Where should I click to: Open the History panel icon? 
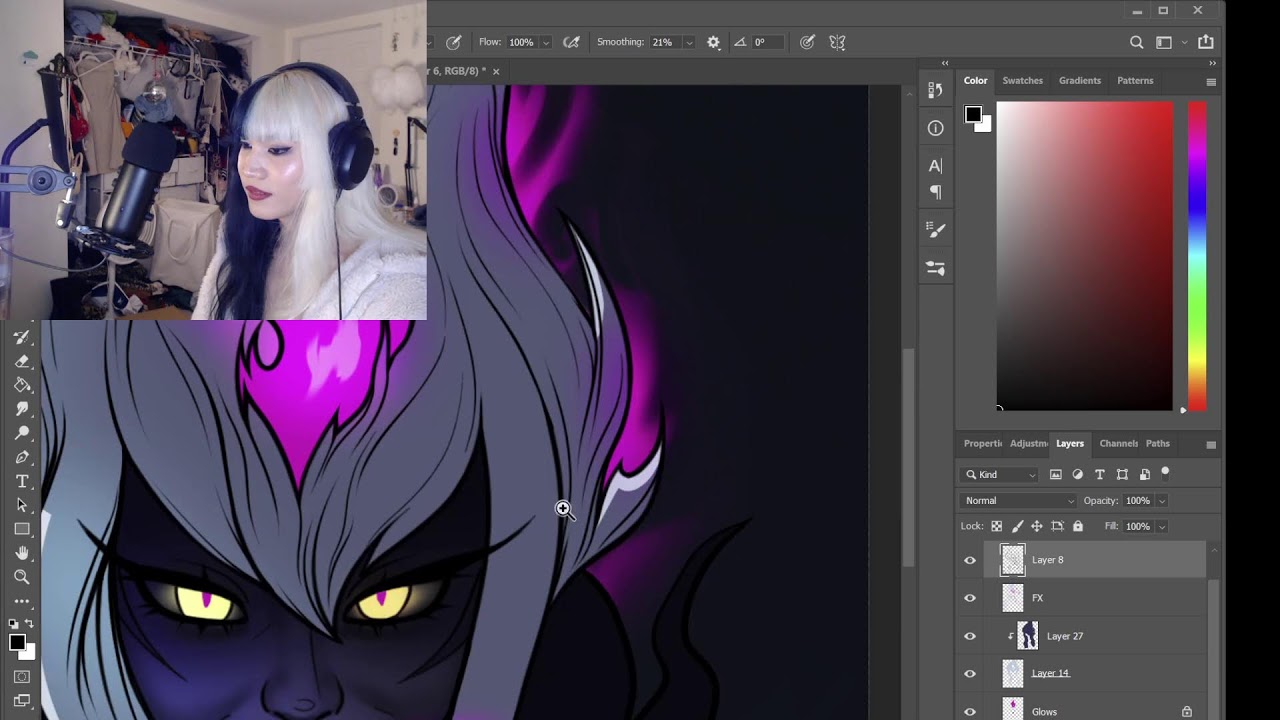pyautogui.click(x=935, y=90)
